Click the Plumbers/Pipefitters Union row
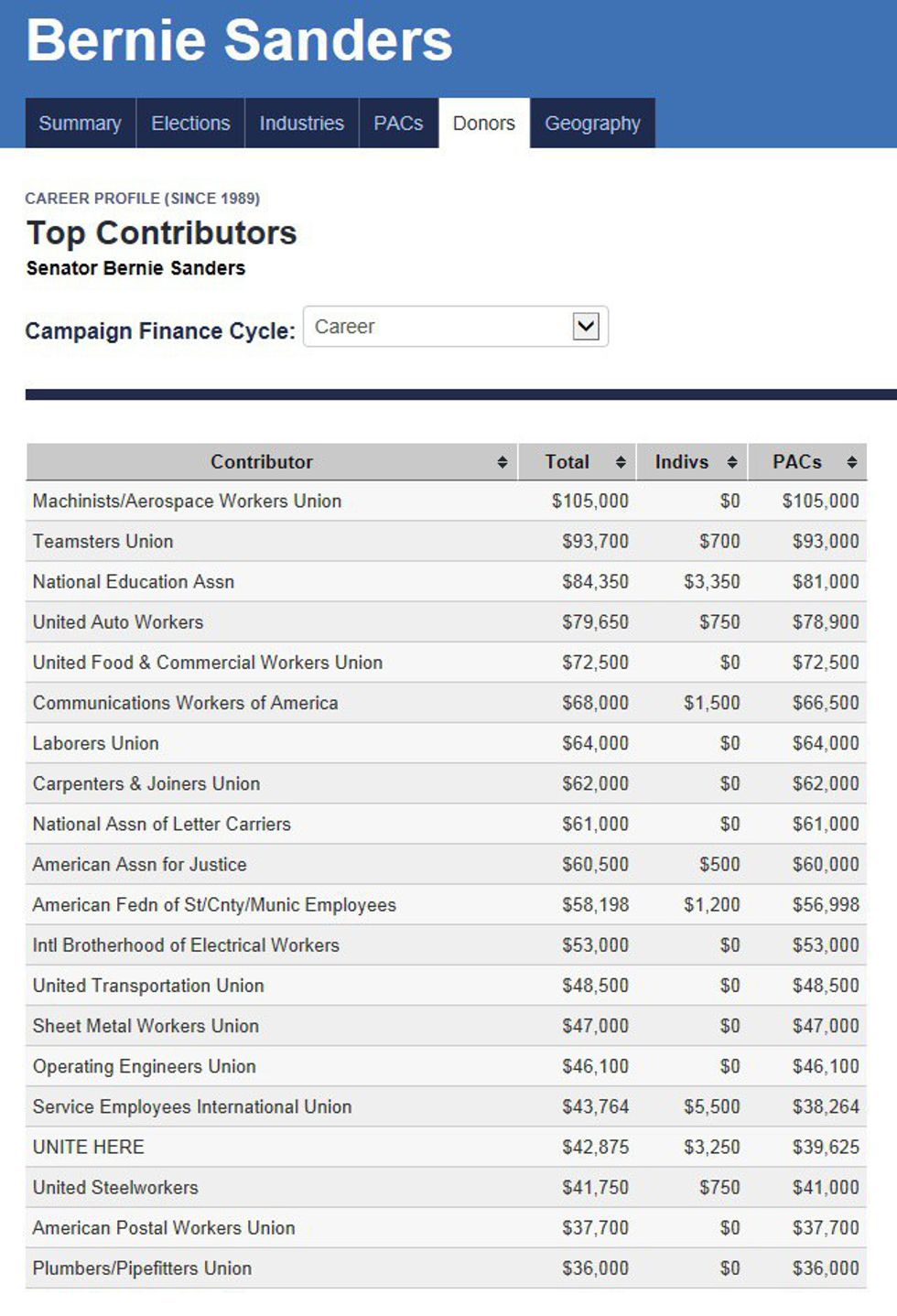This screenshot has width=897, height=1316. [x=142, y=1268]
